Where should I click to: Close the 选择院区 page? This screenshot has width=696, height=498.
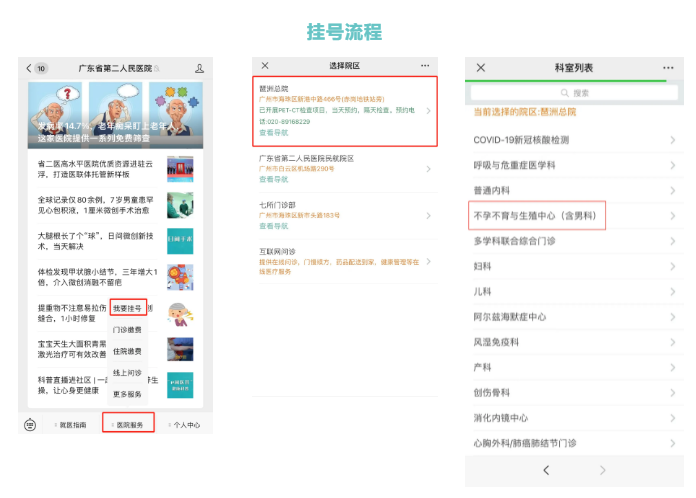coord(265,66)
